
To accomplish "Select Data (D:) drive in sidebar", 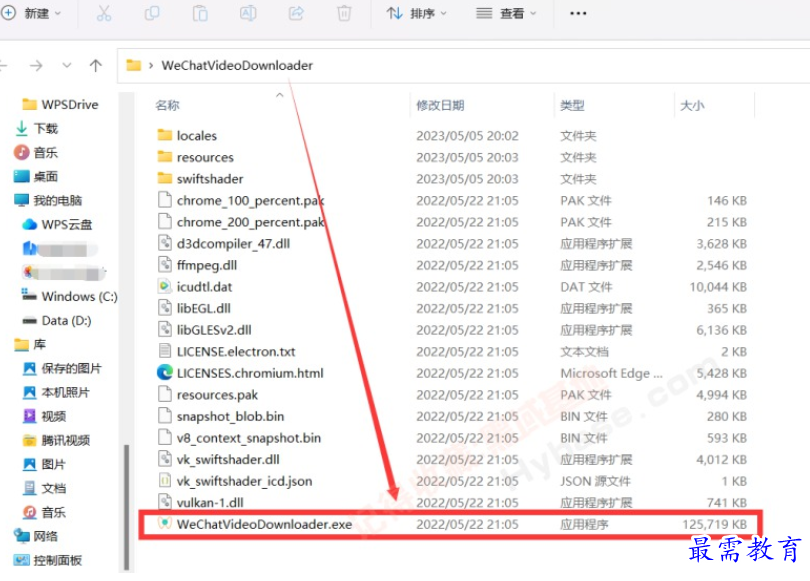I will point(57,321).
